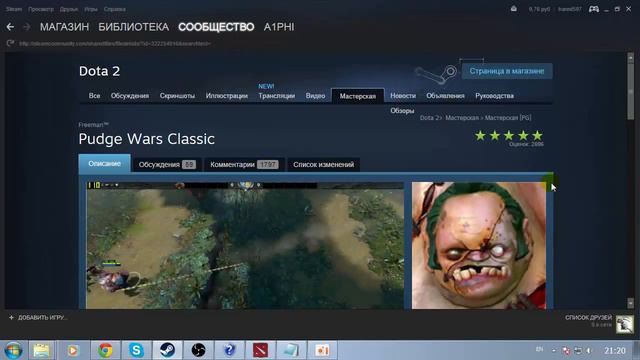The width and height of the screenshot is (640, 360).
Task: Open the friends list avatar icon
Action: (x=624, y=324)
